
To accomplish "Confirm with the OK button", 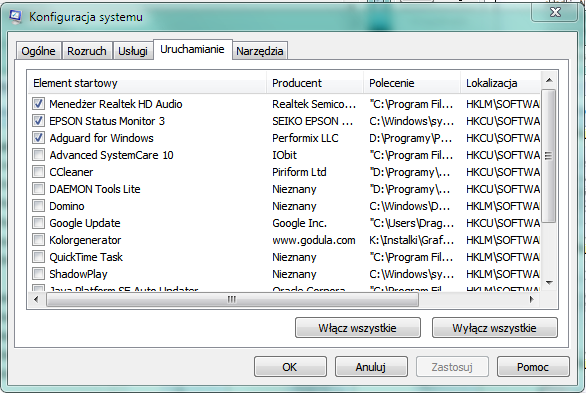I will coord(290,367).
